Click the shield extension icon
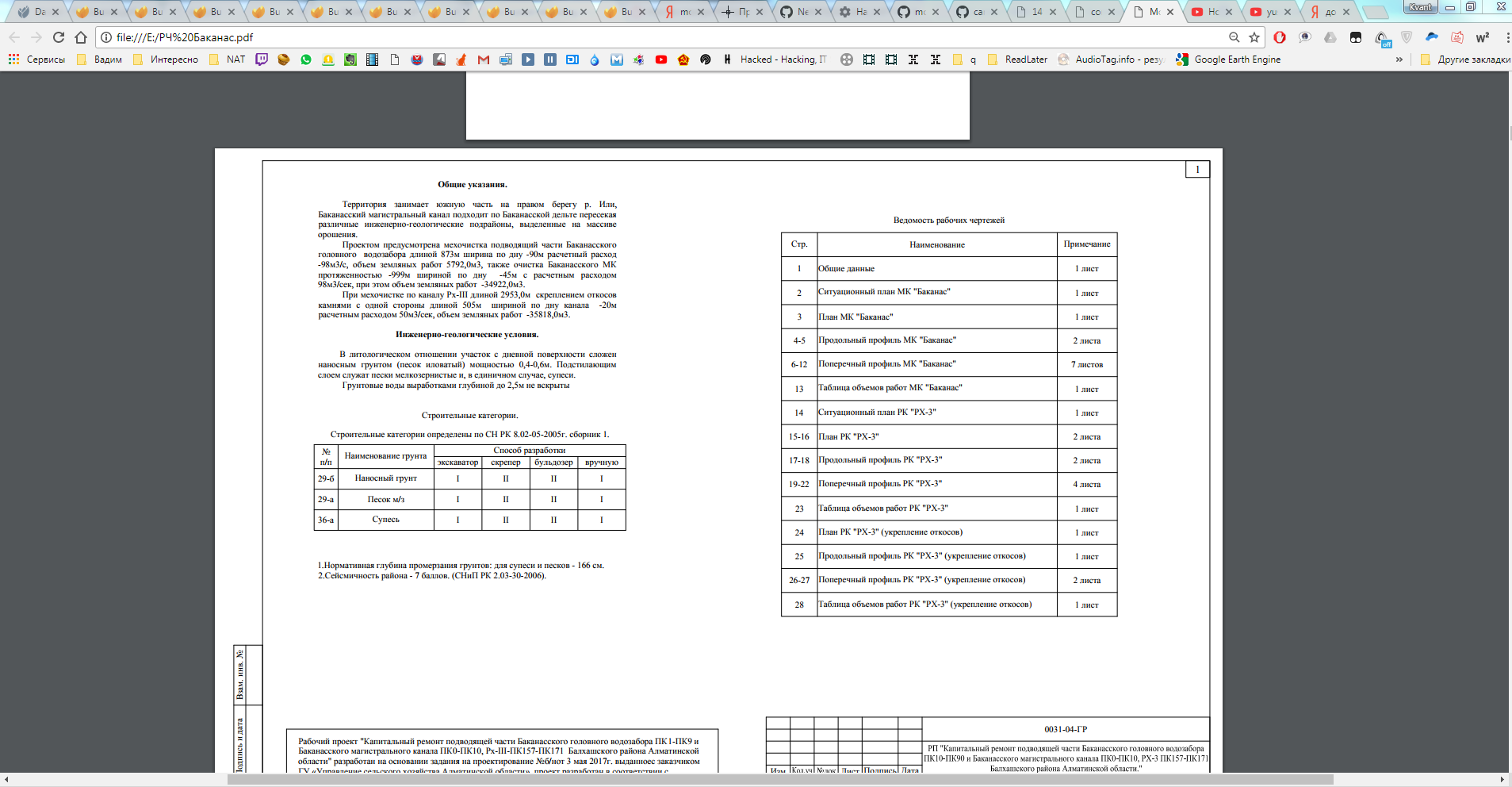Image resolution: width=1512 pixels, height=787 pixels. pyautogui.click(x=1407, y=37)
